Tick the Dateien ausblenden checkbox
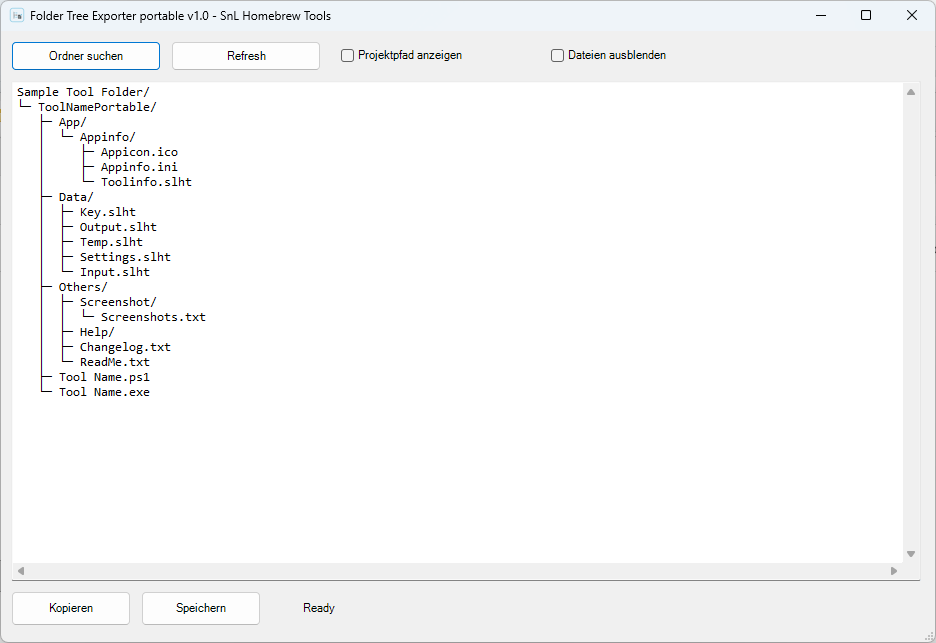 [557, 56]
